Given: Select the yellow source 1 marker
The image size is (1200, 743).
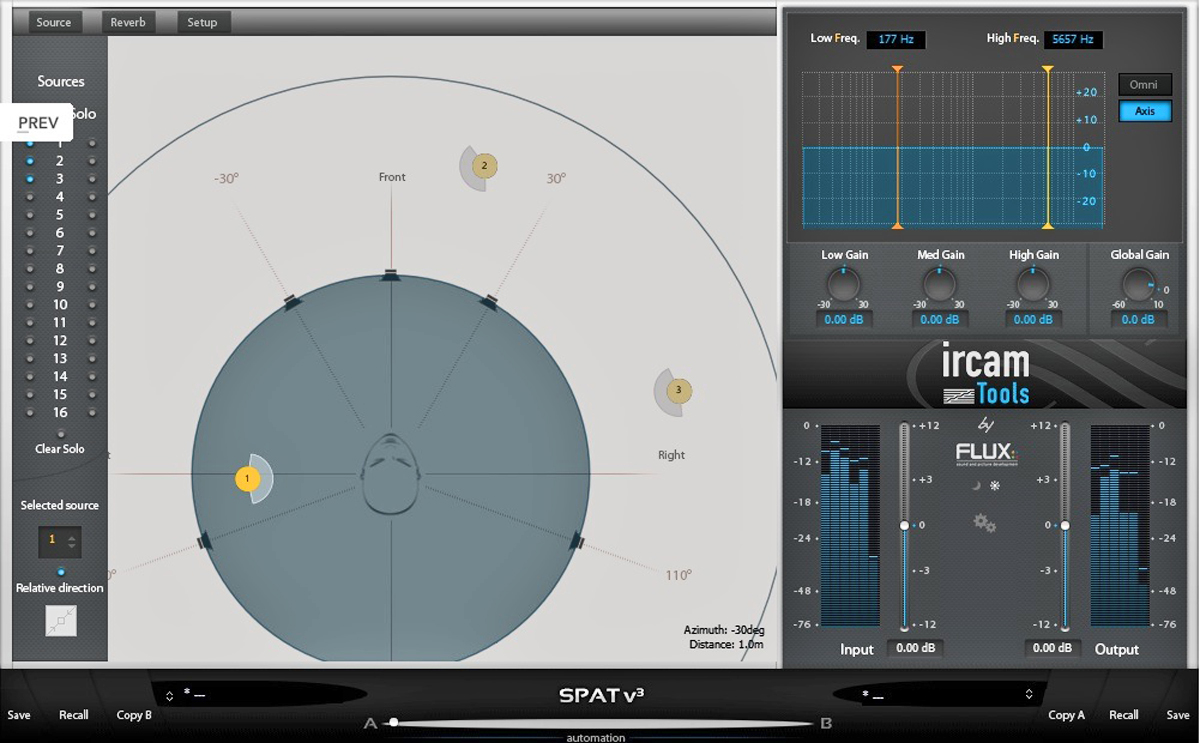Looking at the screenshot, I should pos(247,479).
